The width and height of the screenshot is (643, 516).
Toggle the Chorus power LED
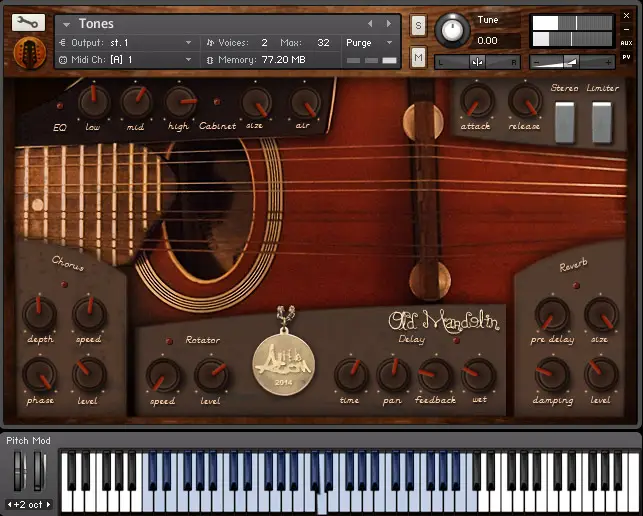click(64, 284)
